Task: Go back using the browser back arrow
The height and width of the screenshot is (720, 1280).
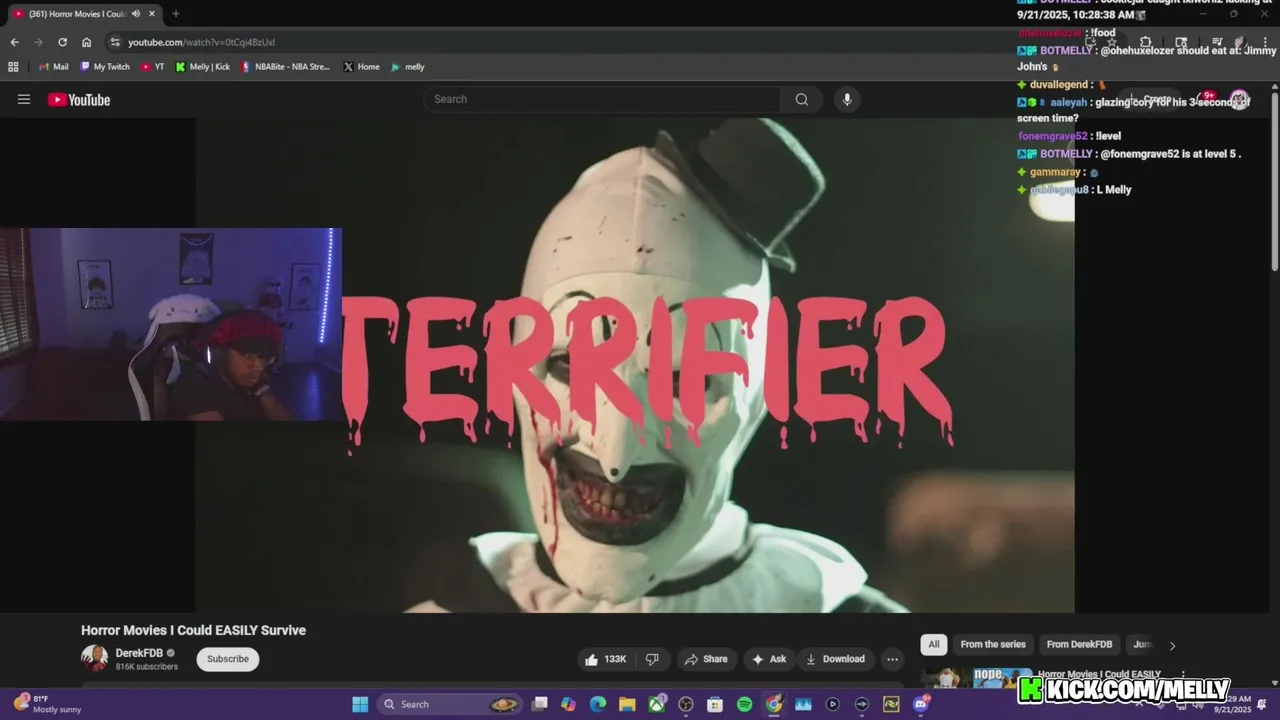Action: (x=14, y=42)
